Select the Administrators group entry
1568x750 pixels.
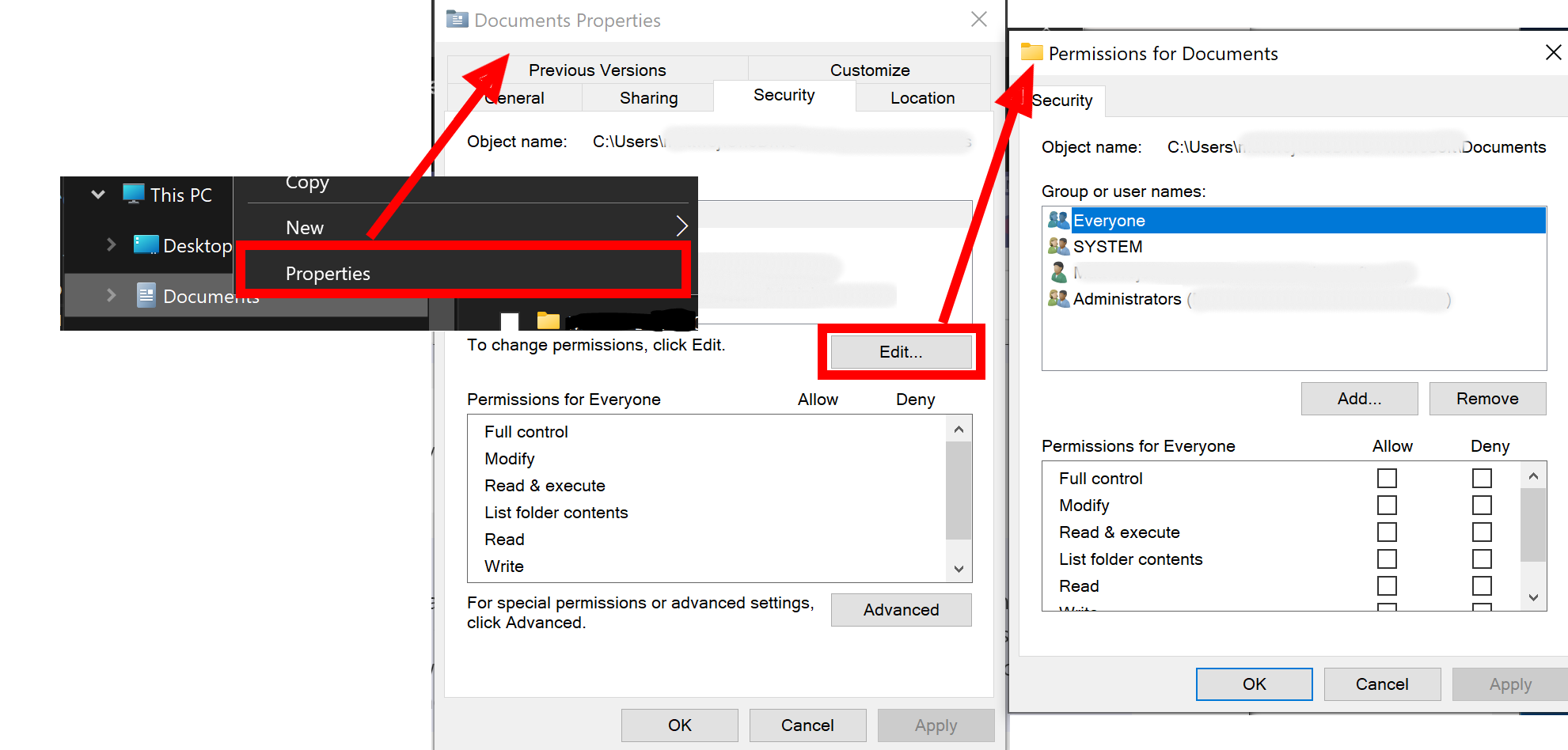(1127, 299)
